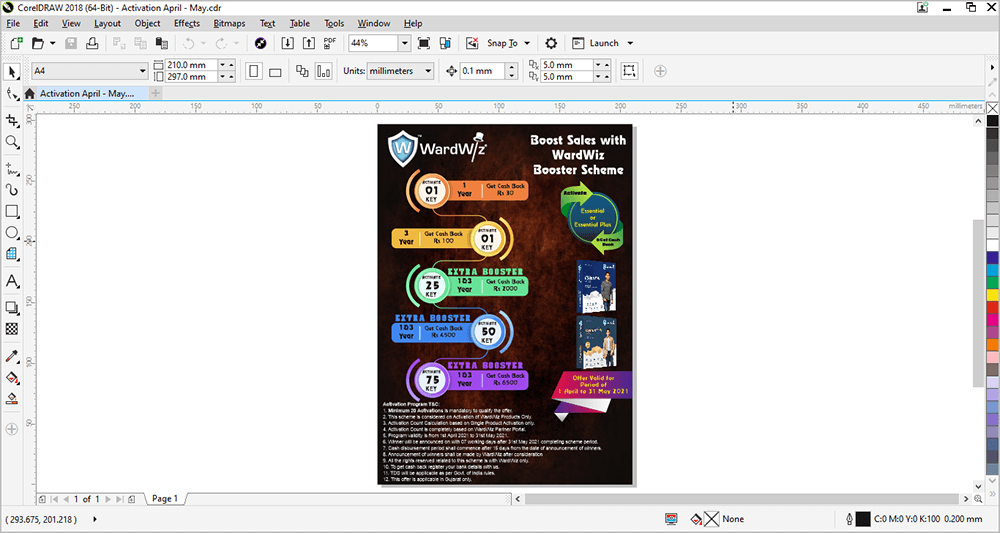Apply layout to current page only

[323, 71]
